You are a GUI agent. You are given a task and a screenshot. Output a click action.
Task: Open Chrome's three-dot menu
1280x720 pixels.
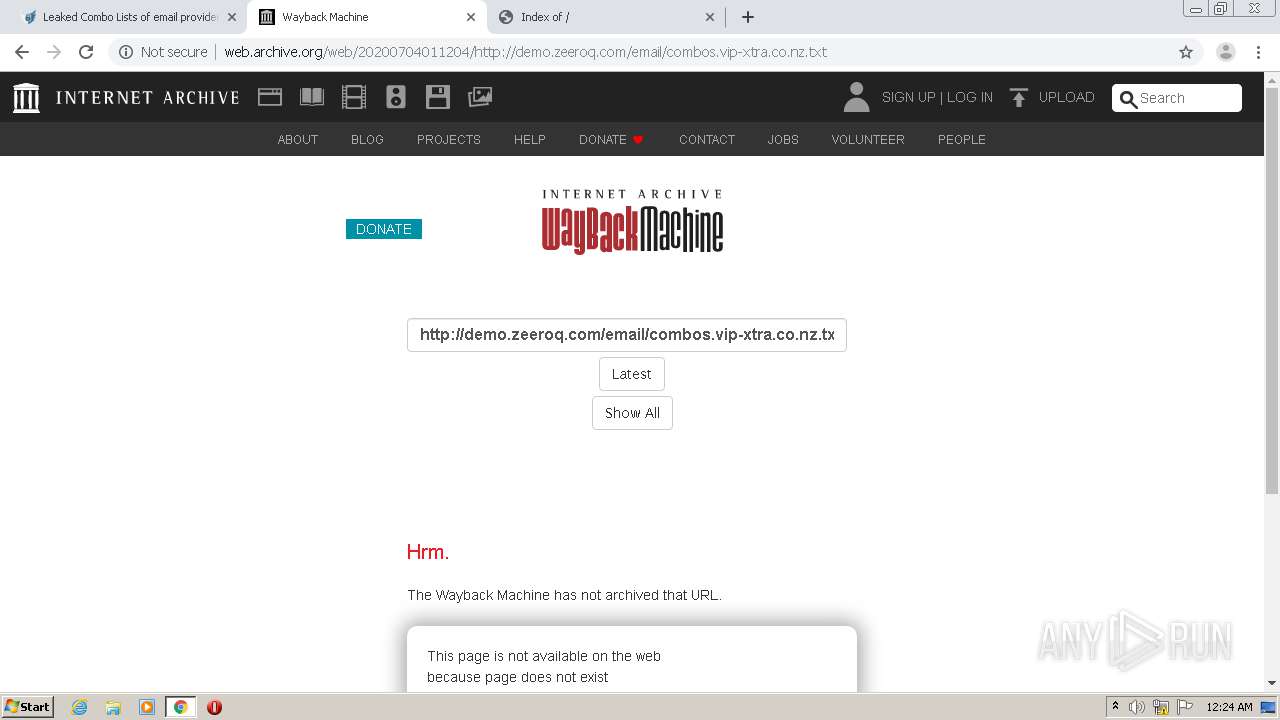coord(1258,52)
